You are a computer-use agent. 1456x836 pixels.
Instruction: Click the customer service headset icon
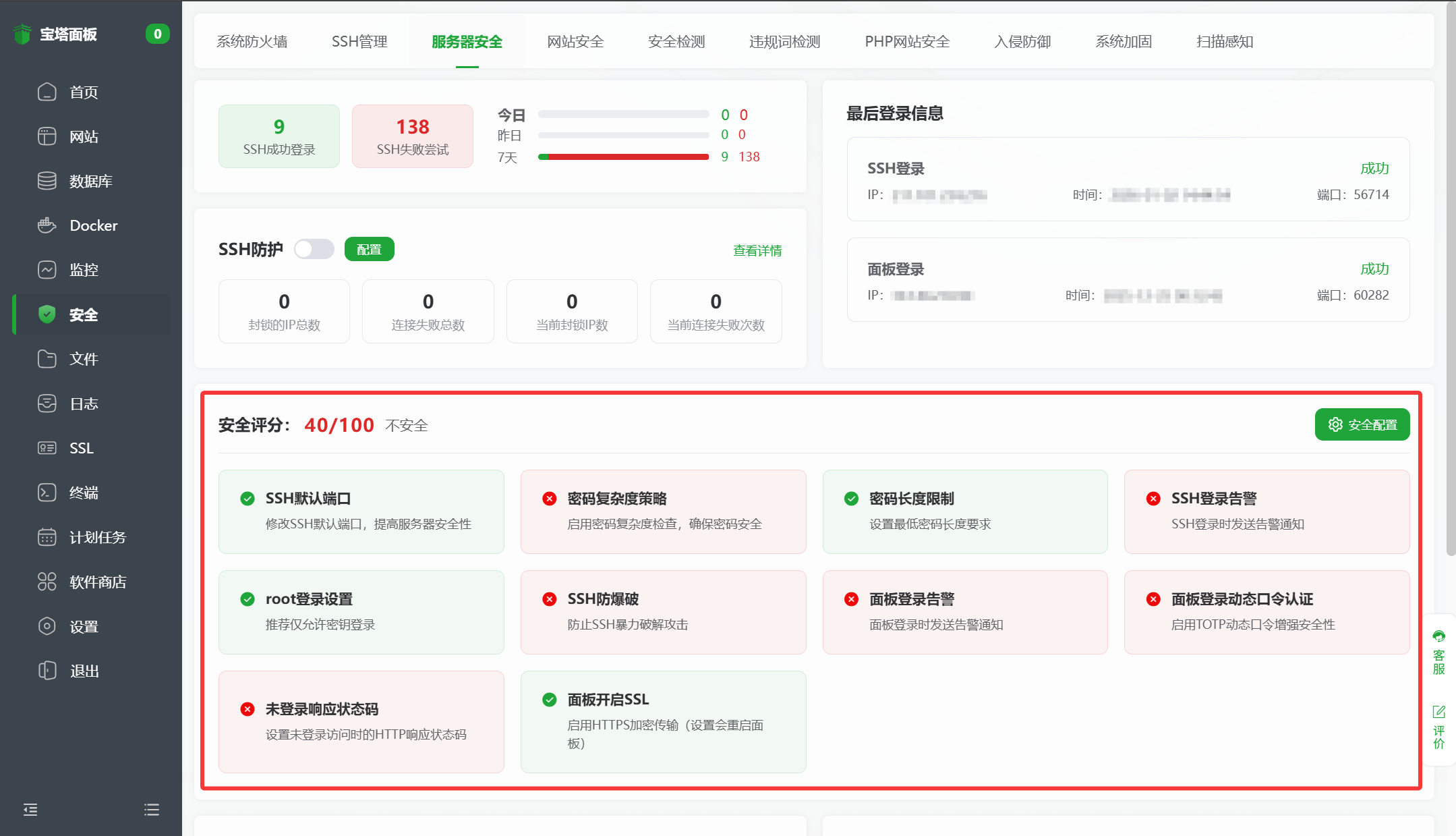[1438, 636]
